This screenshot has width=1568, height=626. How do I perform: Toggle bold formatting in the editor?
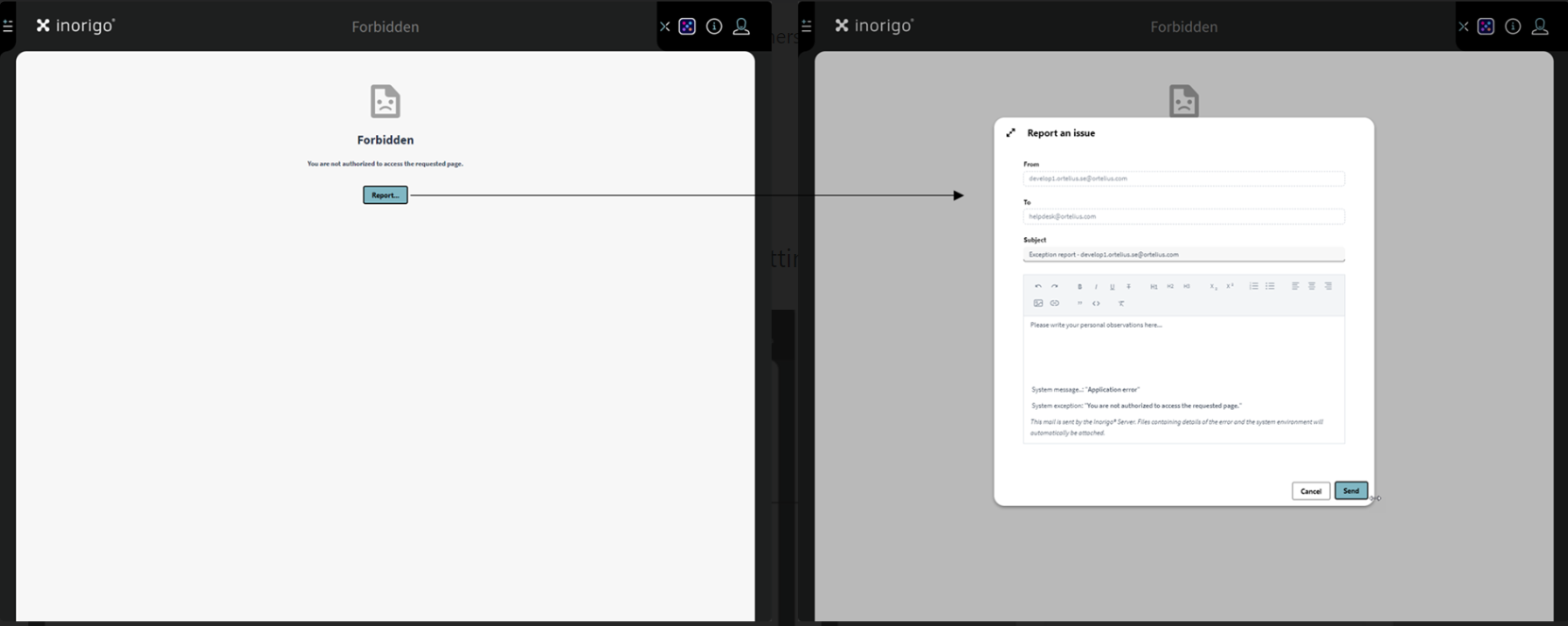point(1080,286)
